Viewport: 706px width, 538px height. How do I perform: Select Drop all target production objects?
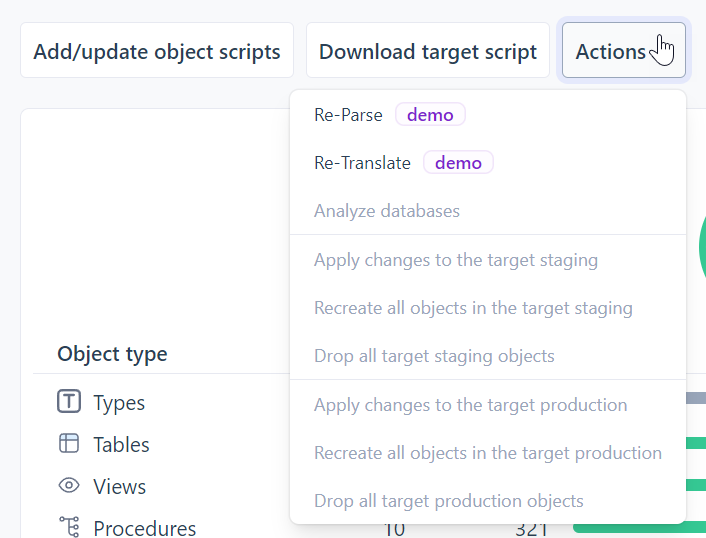coord(449,501)
